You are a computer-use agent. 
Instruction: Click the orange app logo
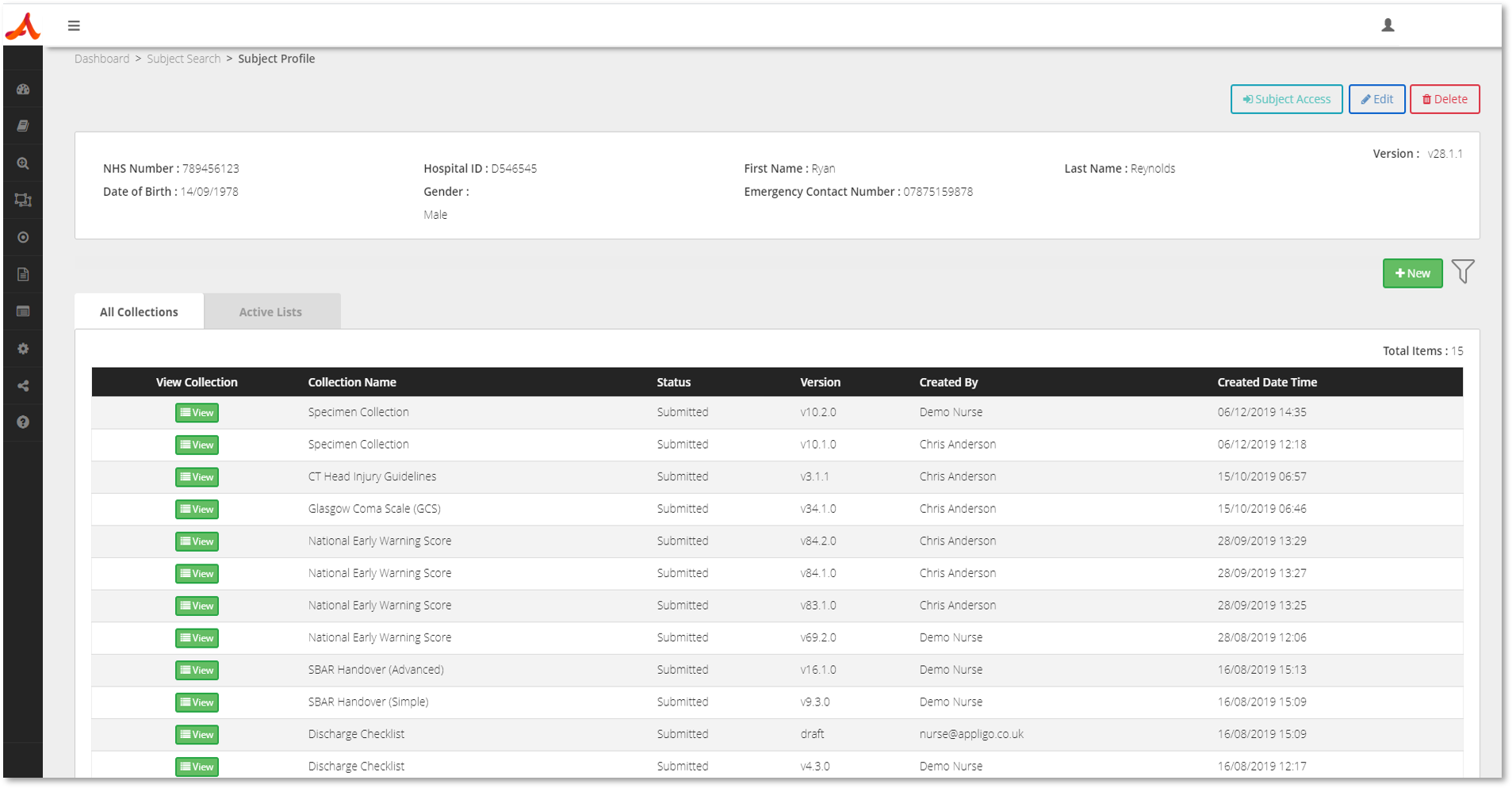[x=22, y=26]
